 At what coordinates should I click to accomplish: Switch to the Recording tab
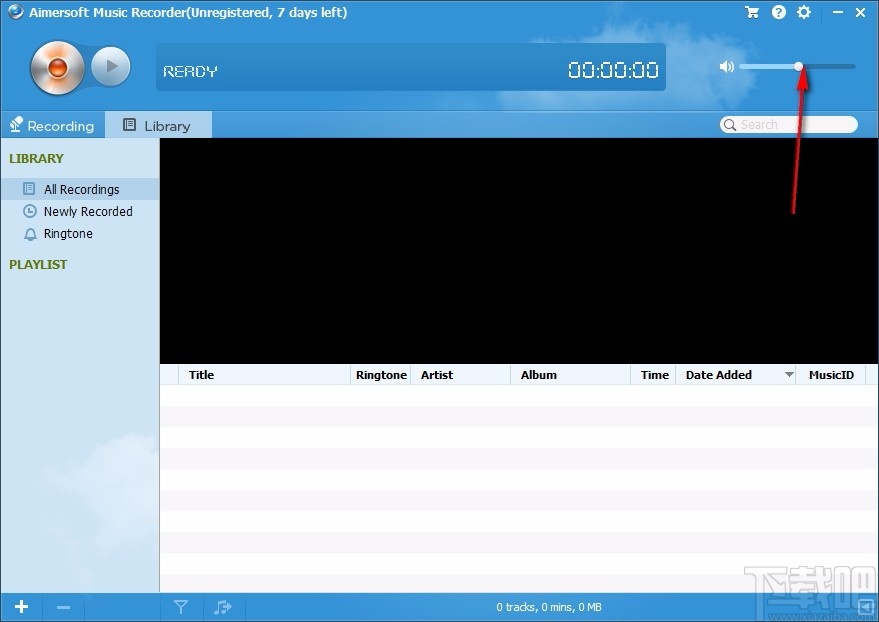[52, 125]
